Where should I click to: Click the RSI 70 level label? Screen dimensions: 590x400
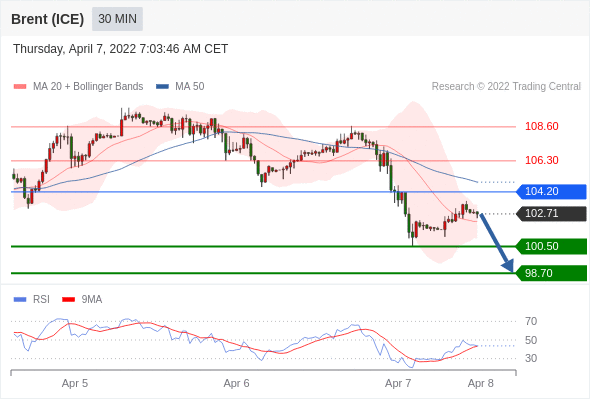[531, 321]
